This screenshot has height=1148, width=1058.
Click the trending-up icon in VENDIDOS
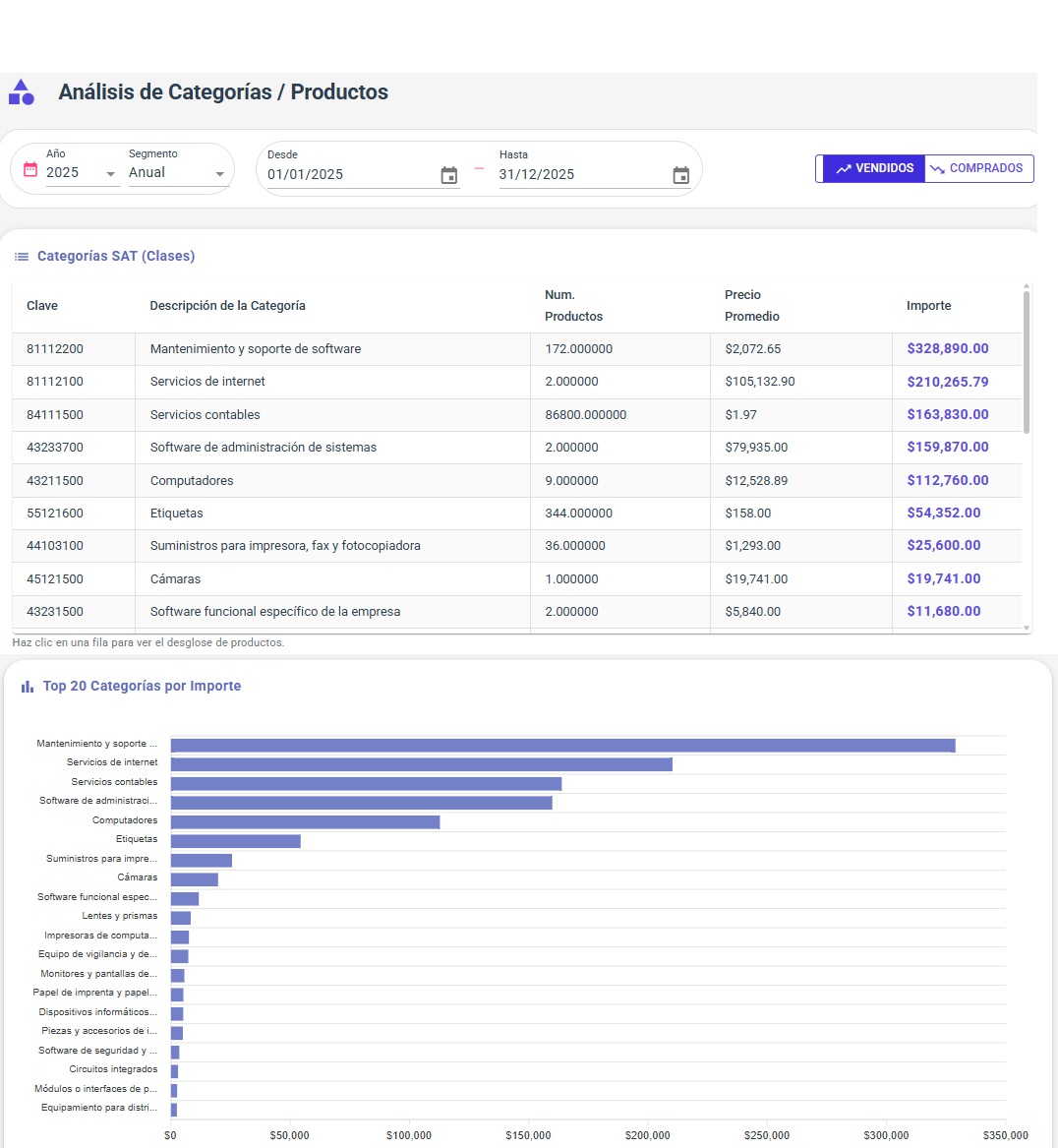pos(843,169)
